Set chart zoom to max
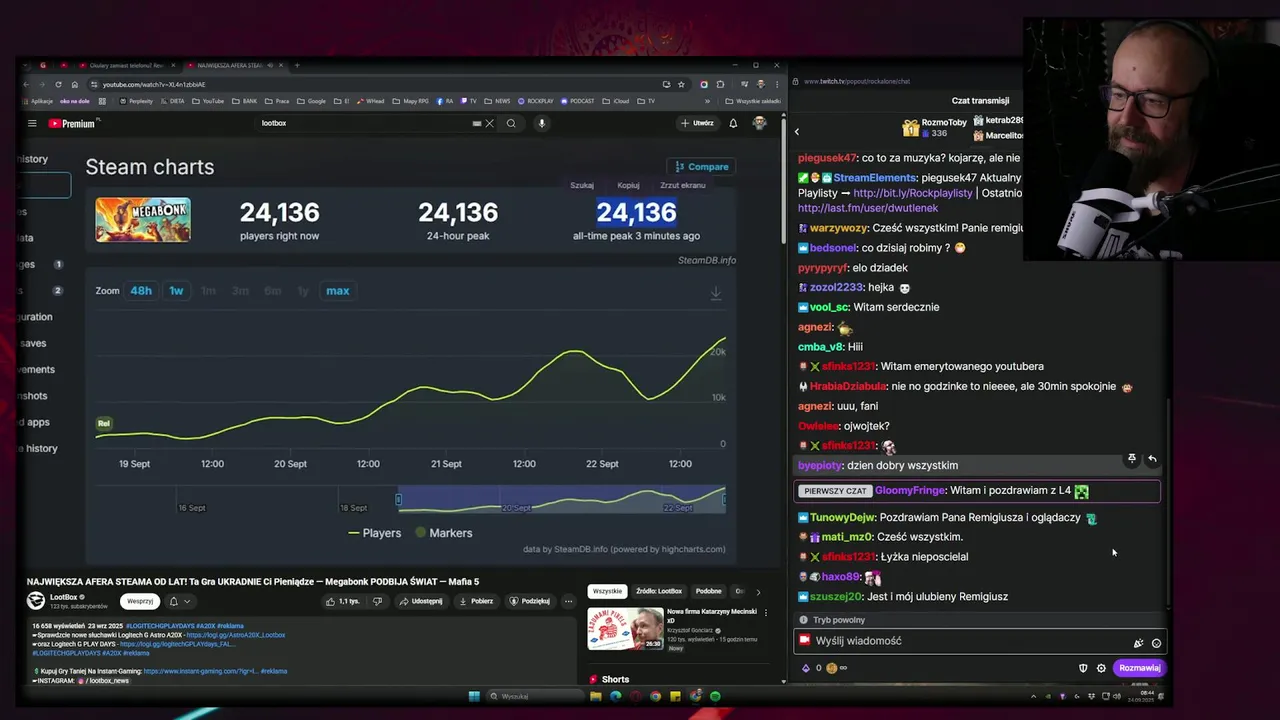Screen dimensions: 1280x720 [x=338, y=291]
